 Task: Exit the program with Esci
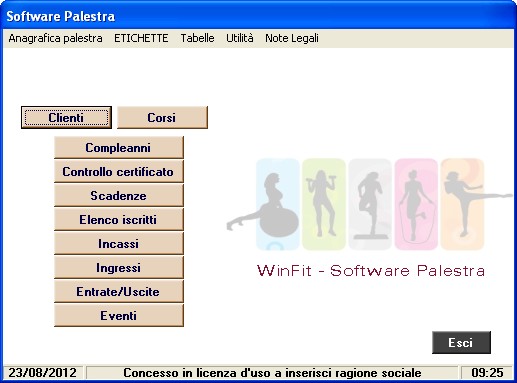(x=461, y=342)
